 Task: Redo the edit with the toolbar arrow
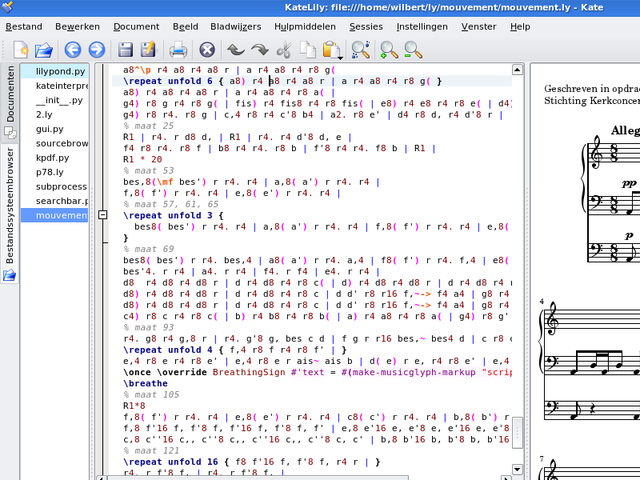pos(260,50)
